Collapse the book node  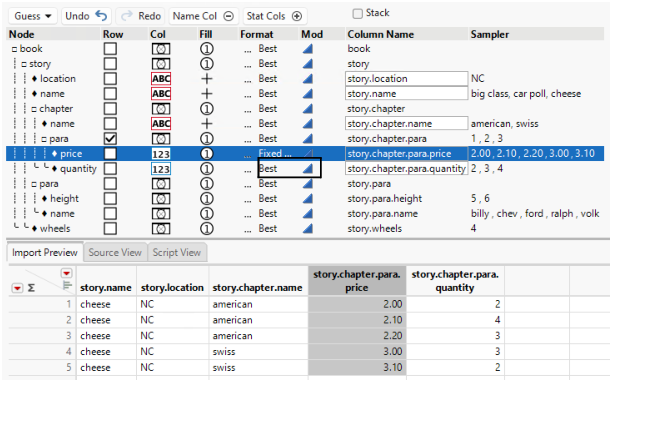14,49
